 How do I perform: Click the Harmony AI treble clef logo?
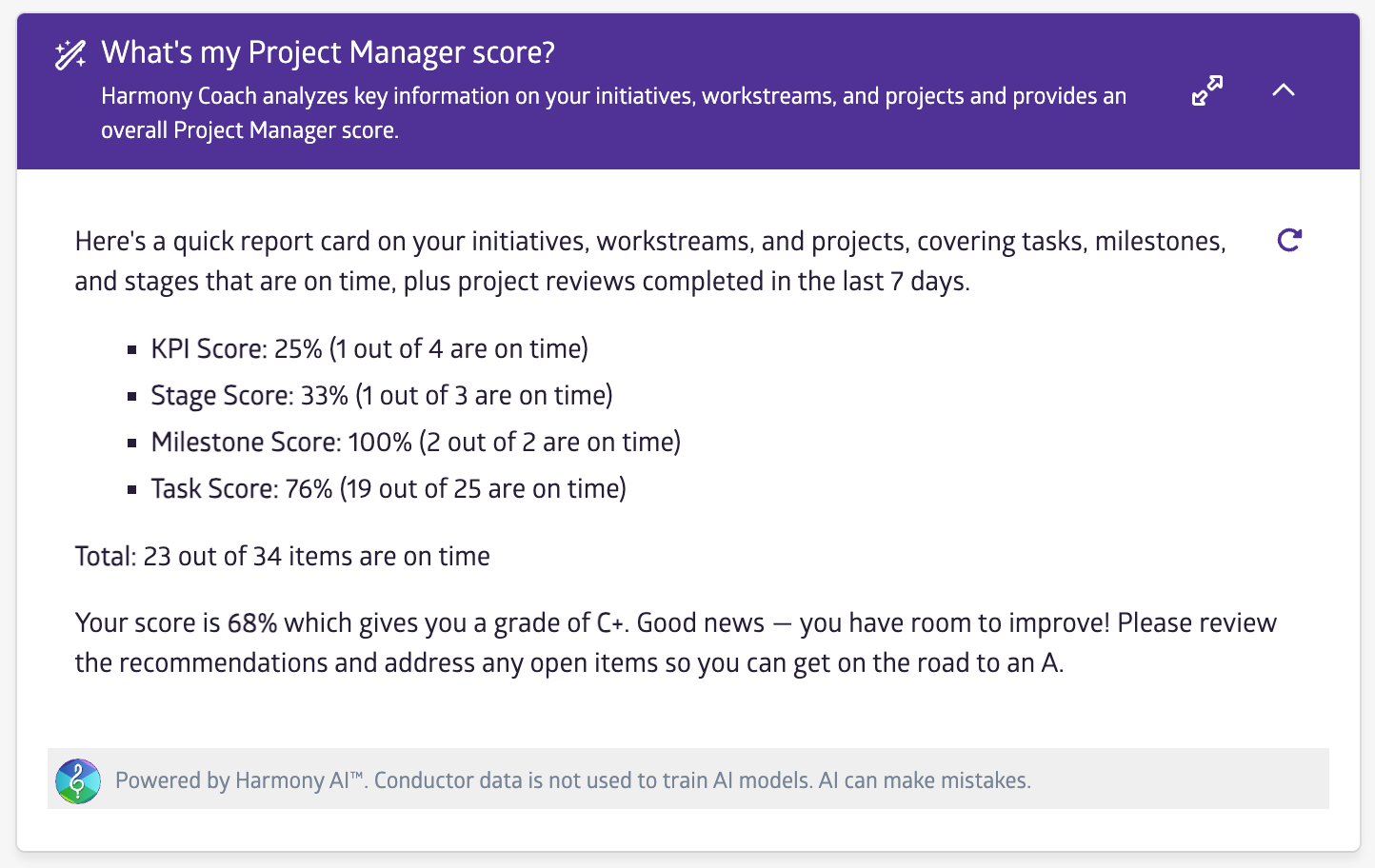pos(78,781)
